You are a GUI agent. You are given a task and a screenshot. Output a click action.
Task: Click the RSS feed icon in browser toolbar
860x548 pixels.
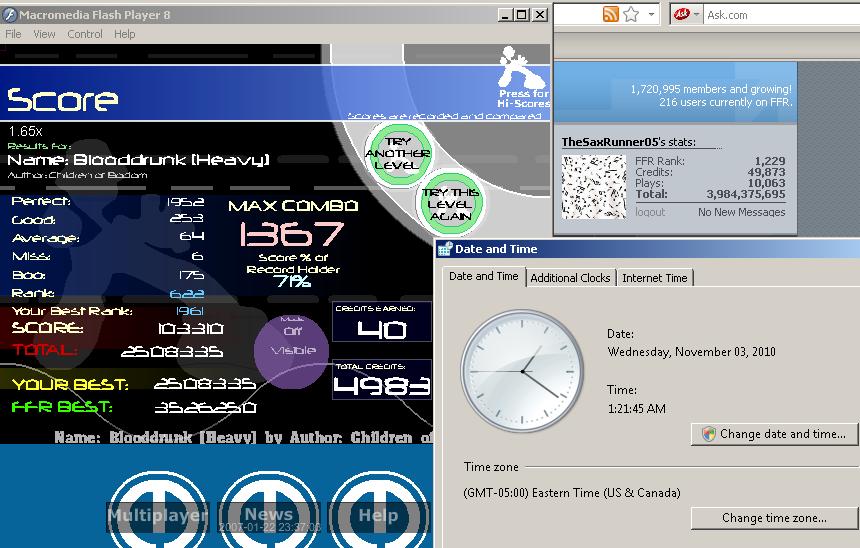610,14
